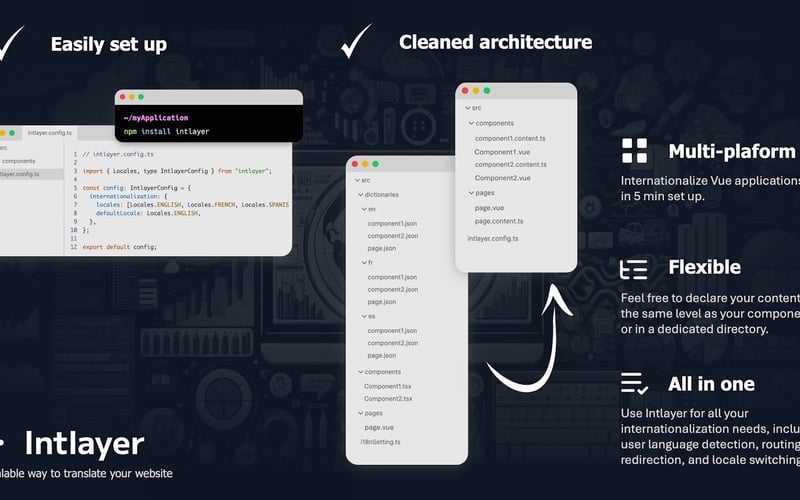This screenshot has height=500, width=800.
Task: Open page.json under the fr folder
Action: (x=382, y=302)
